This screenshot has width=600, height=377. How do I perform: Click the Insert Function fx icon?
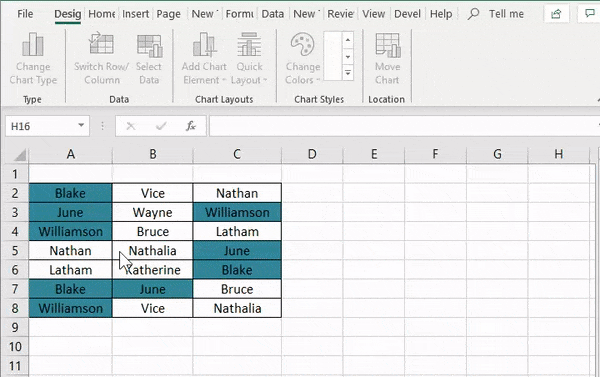pyautogui.click(x=191, y=126)
